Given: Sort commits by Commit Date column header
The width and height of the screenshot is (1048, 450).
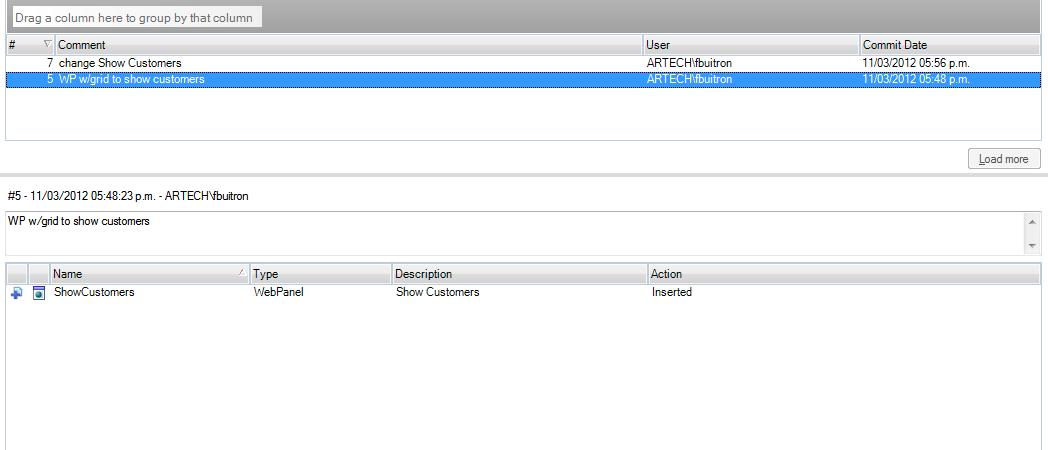Looking at the screenshot, I should click(x=950, y=45).
